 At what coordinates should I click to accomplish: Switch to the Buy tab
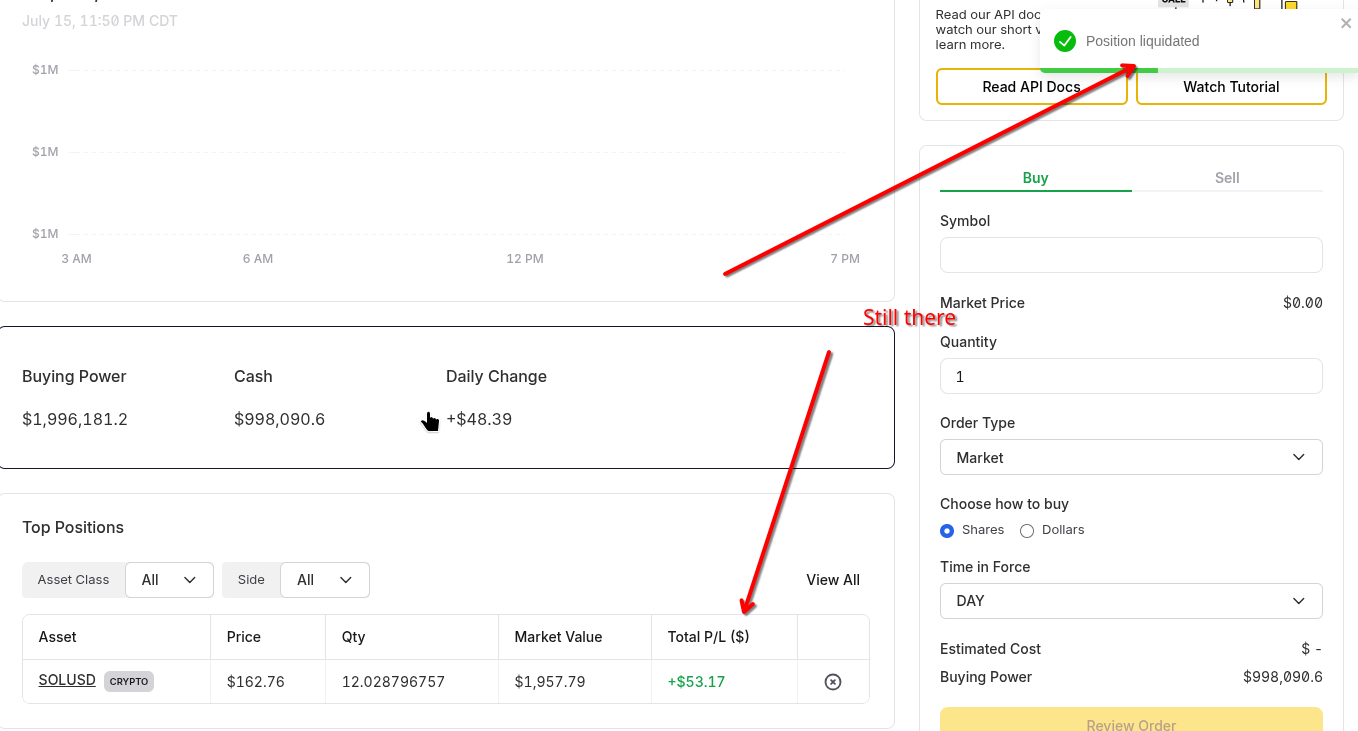point(1035,178)
